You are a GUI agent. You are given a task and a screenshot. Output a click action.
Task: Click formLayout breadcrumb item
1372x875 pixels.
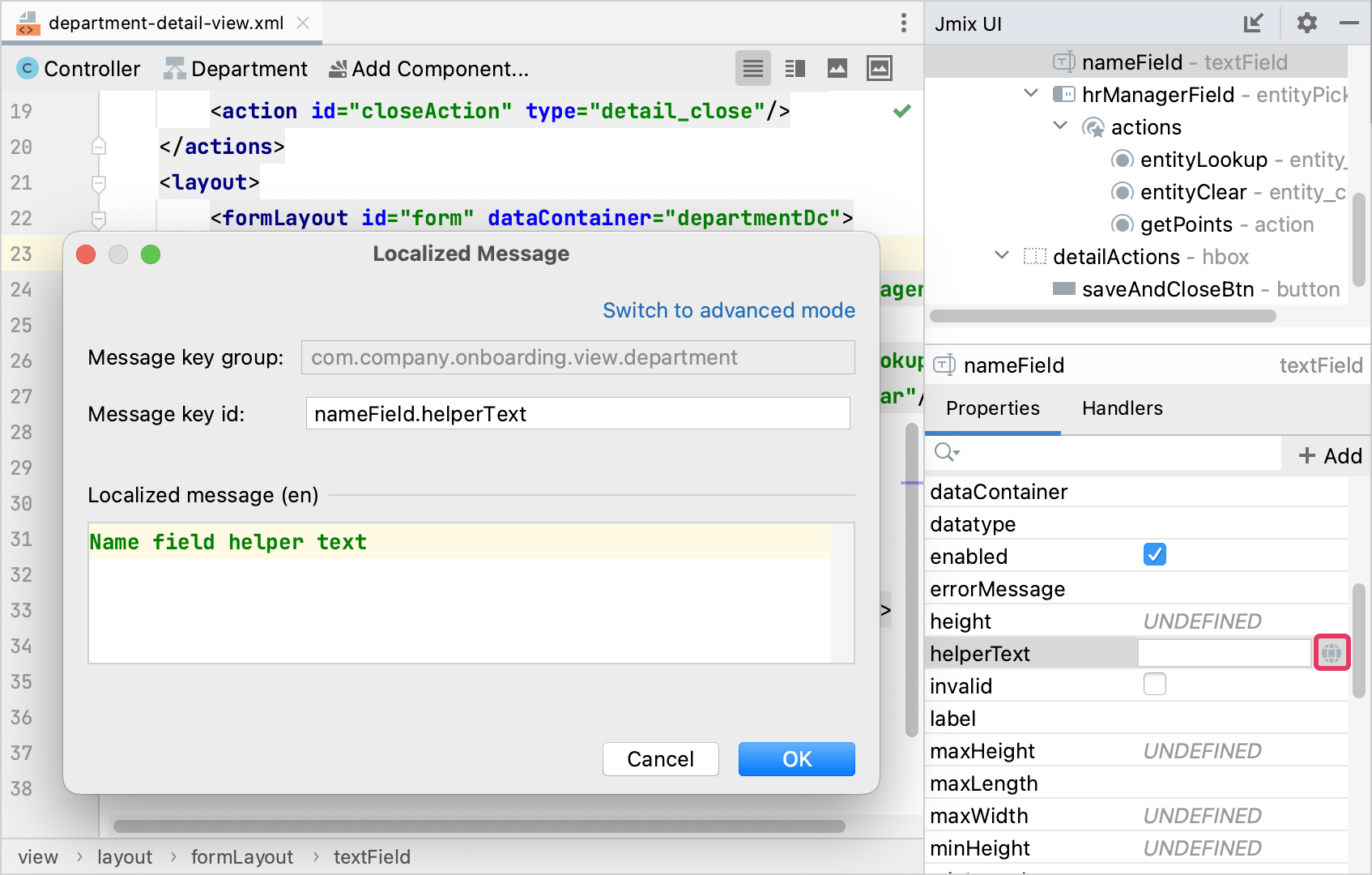[242, 857]
